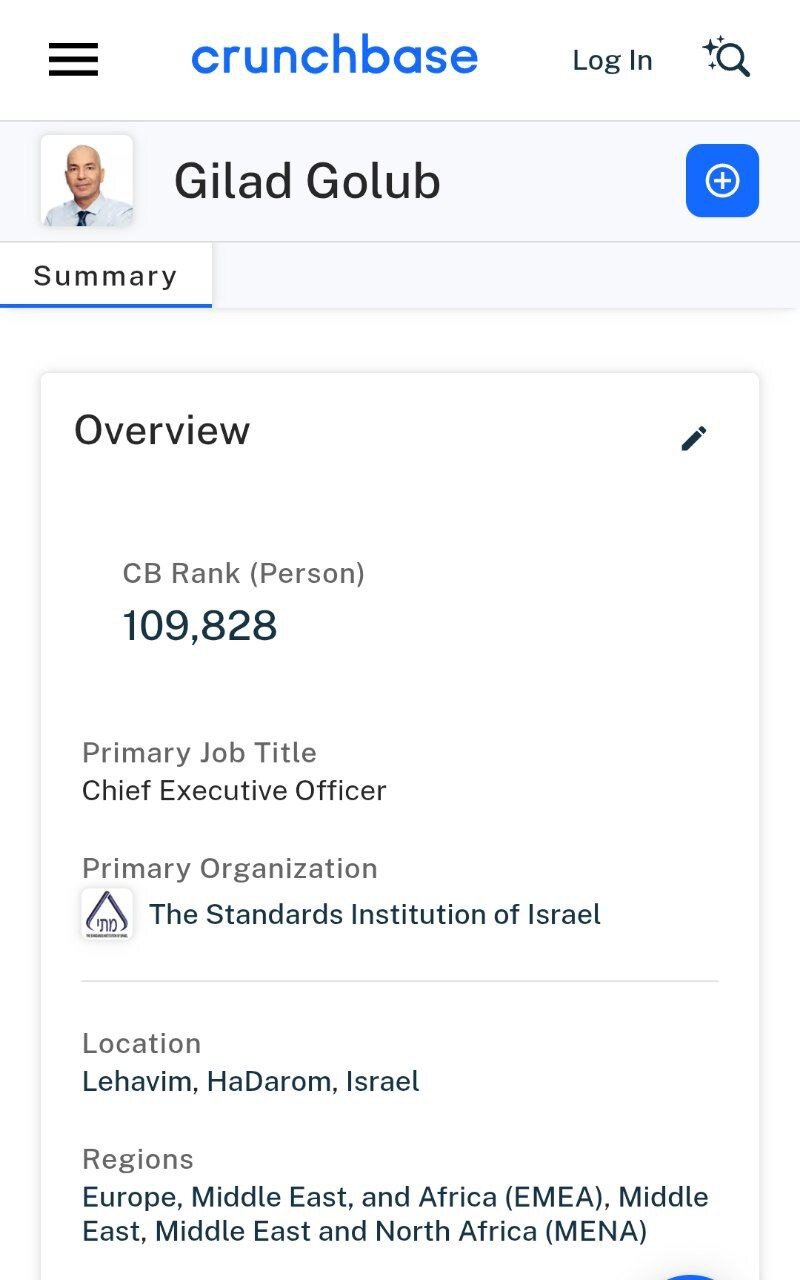The height and width of the screenshot is (1280, 800).
Task: Open Gilad Golub's profile photo
Action: (x=87, y=181)
